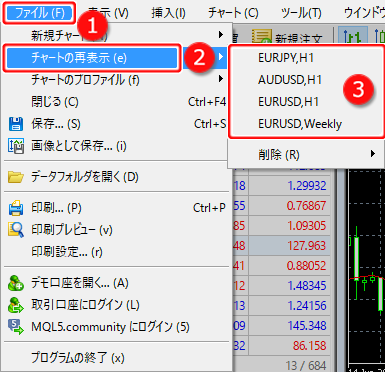Open the 挿入(I) menu
The width and height of the screenshot is (385, 372).
click(169, 13)
